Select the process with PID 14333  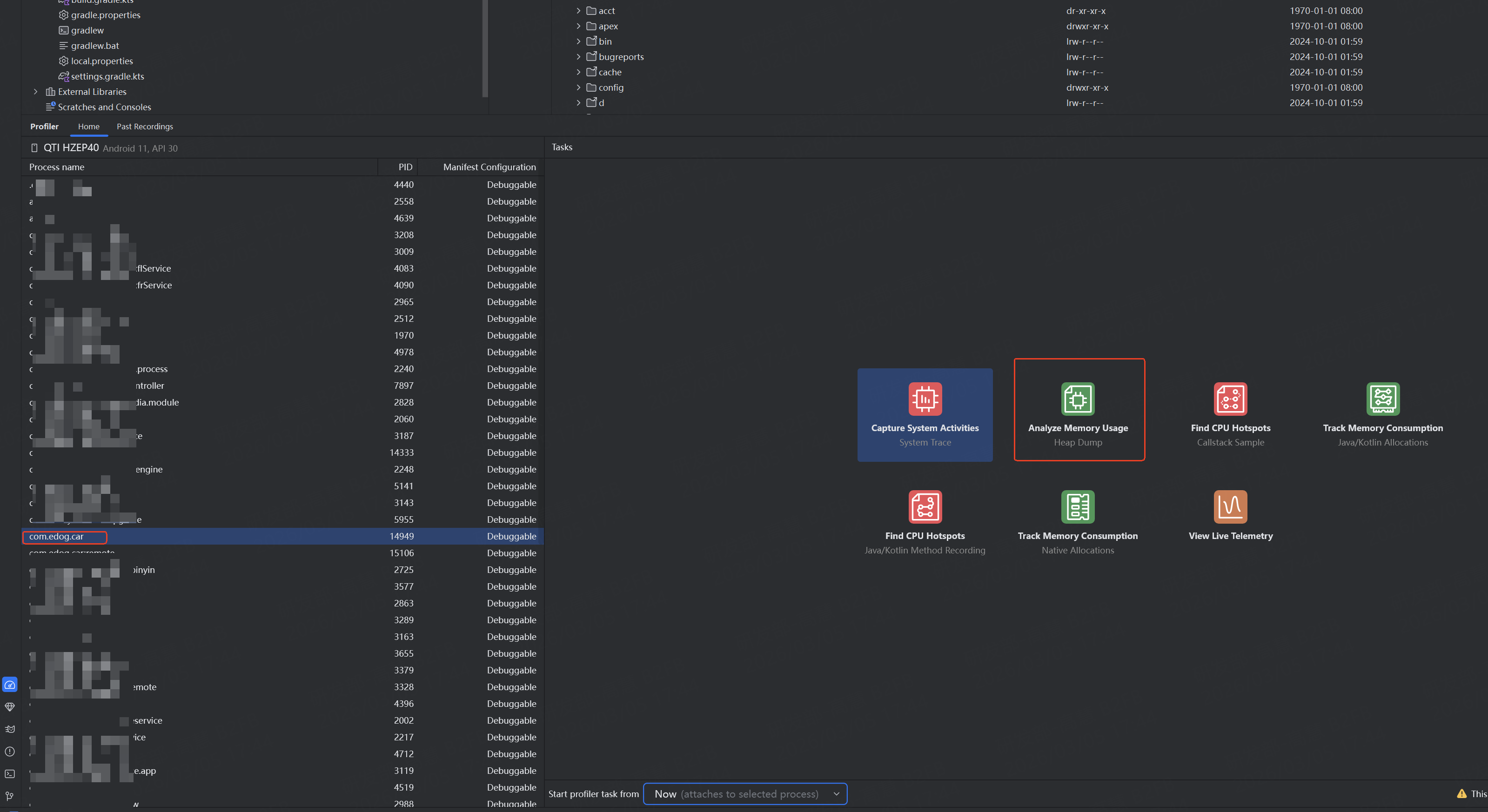[283, 452]
